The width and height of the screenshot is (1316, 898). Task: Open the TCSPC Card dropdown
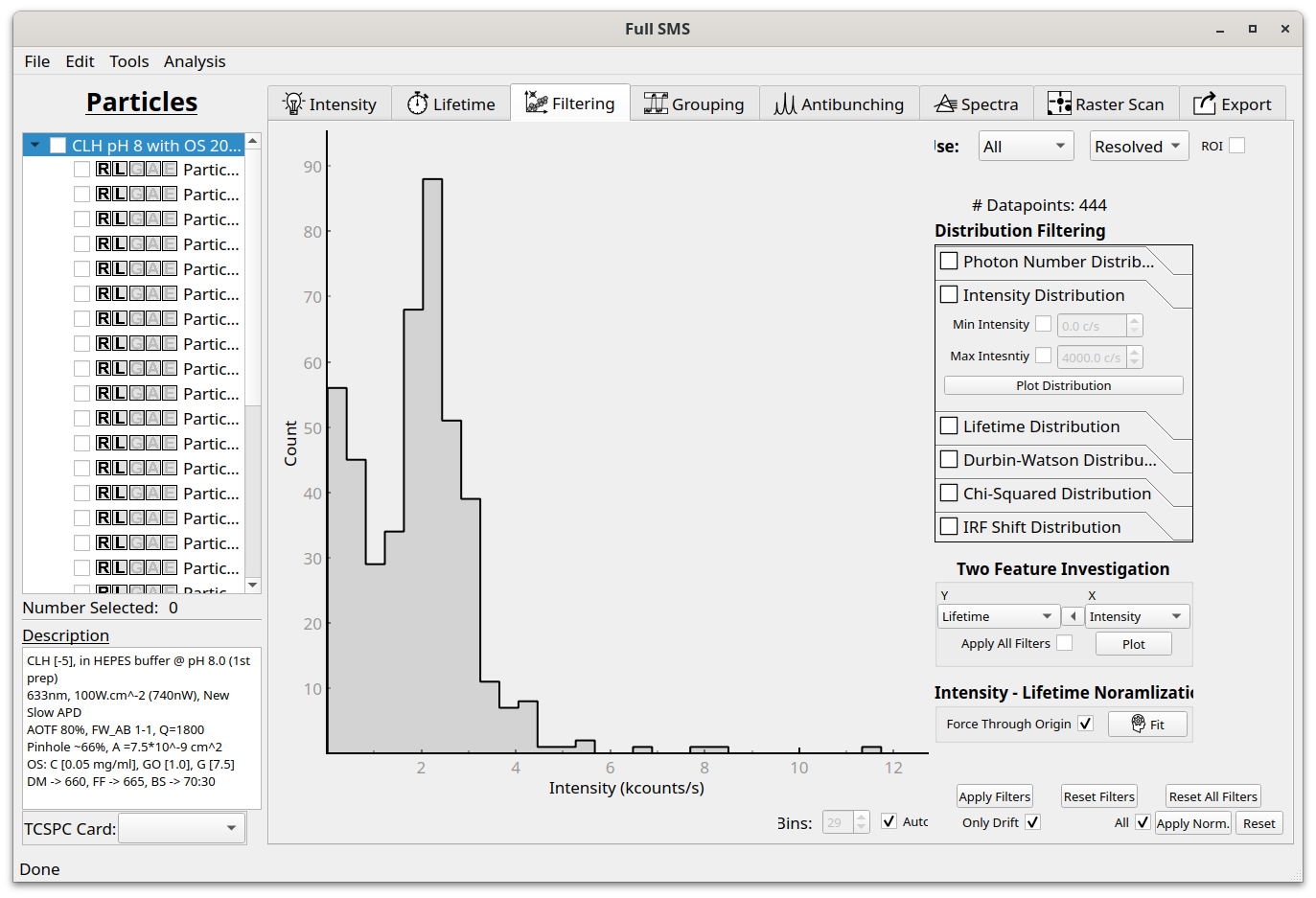181,828
